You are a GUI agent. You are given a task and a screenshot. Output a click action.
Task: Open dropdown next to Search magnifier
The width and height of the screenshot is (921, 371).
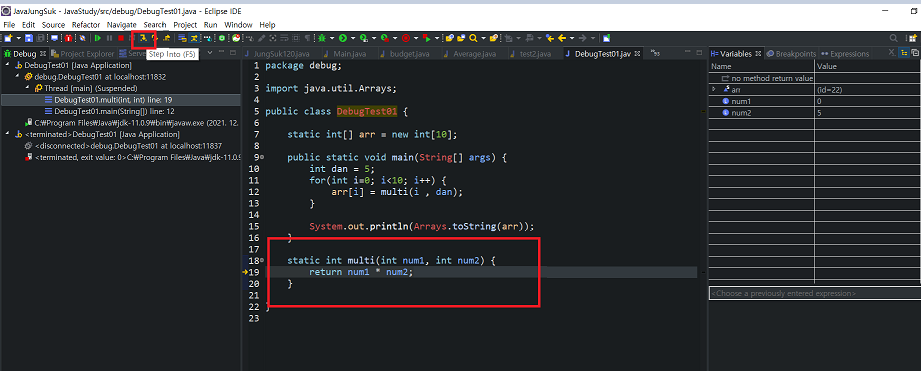(x=483, y=38)
